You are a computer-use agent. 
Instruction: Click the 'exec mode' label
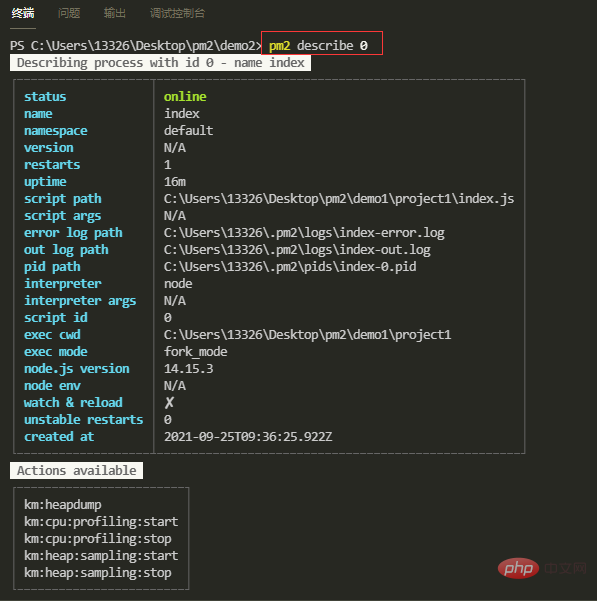click(x=56, y=351)
